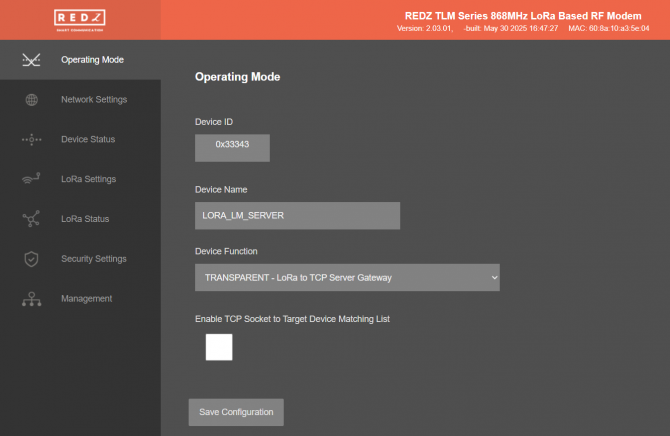Click the Operating Mode sidebar icon

(31, 60)
